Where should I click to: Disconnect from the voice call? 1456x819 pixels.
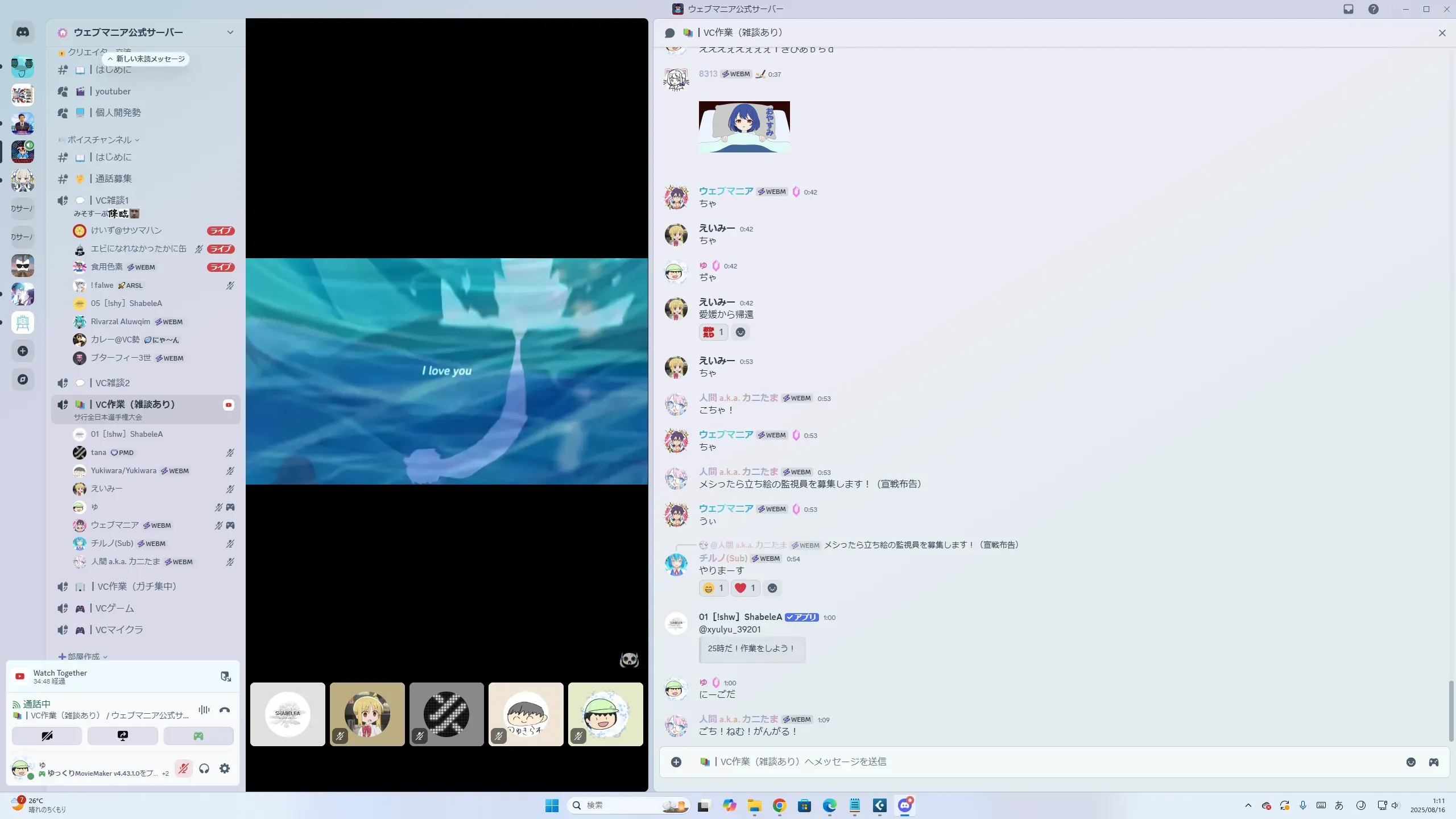point(225,710)
